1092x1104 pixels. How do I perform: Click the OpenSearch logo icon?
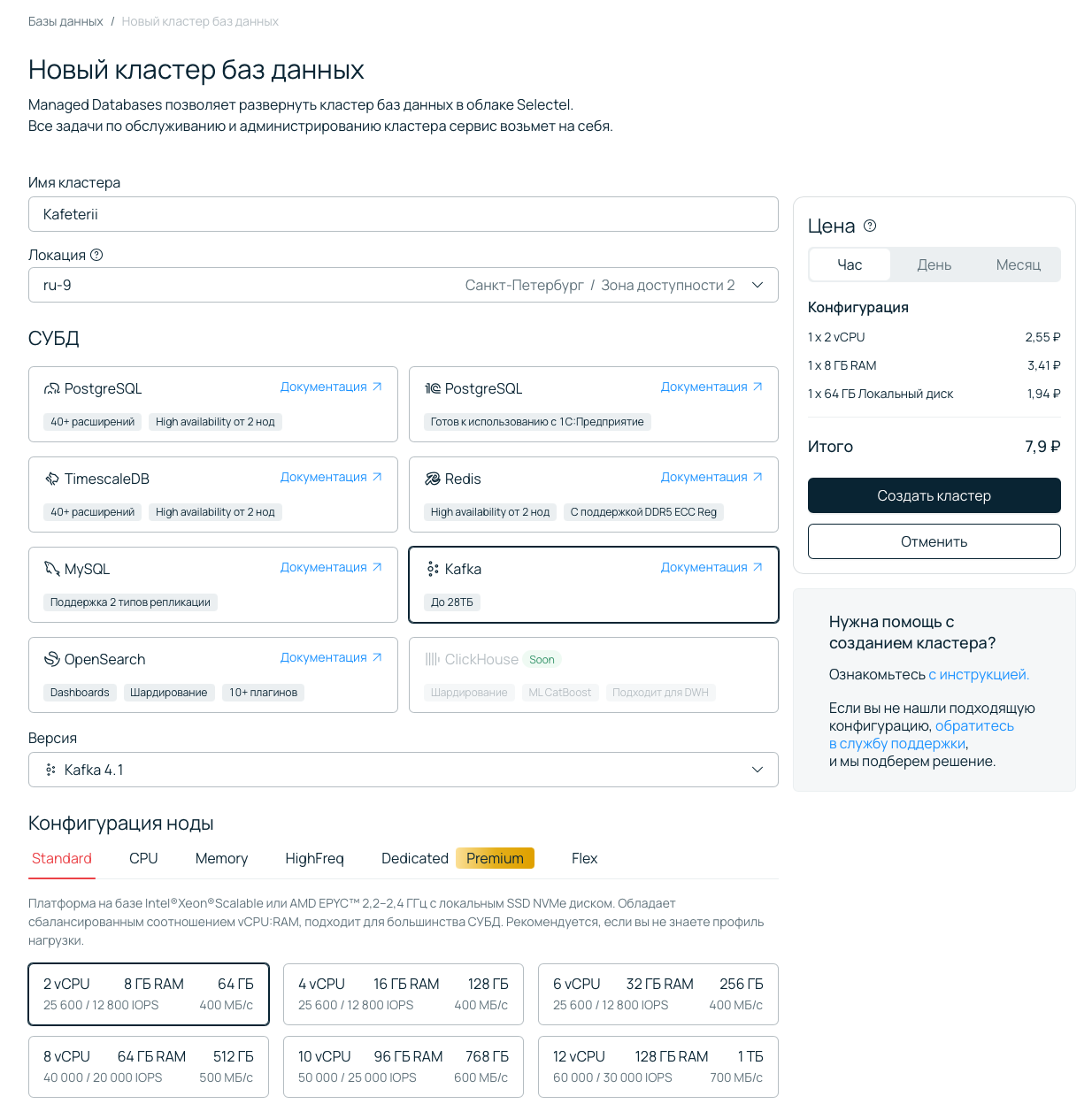click(52, 659)
